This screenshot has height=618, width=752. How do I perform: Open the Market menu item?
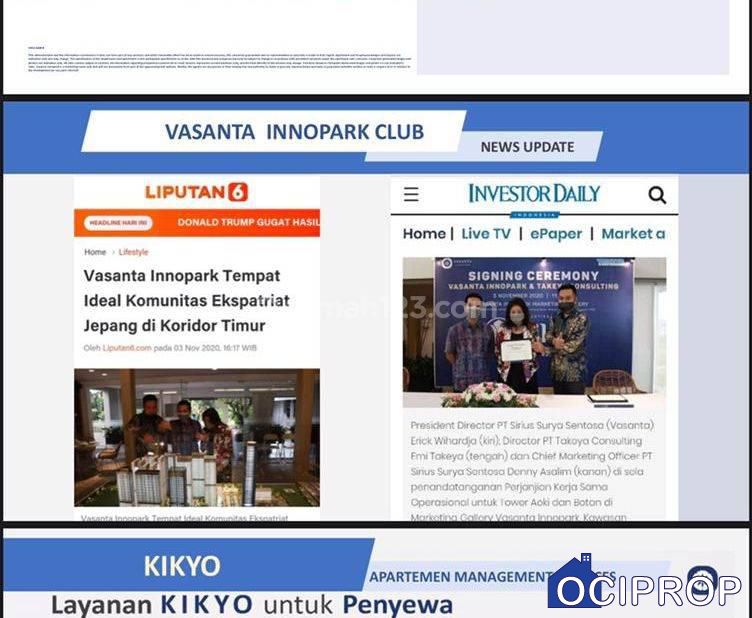[633, 233]
